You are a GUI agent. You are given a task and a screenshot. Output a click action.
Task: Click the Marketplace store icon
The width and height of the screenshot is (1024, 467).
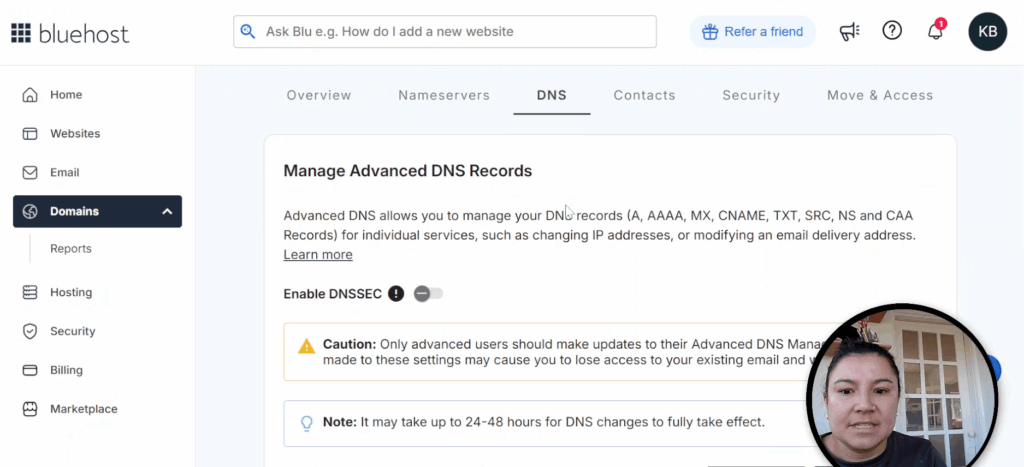[30, 409]
